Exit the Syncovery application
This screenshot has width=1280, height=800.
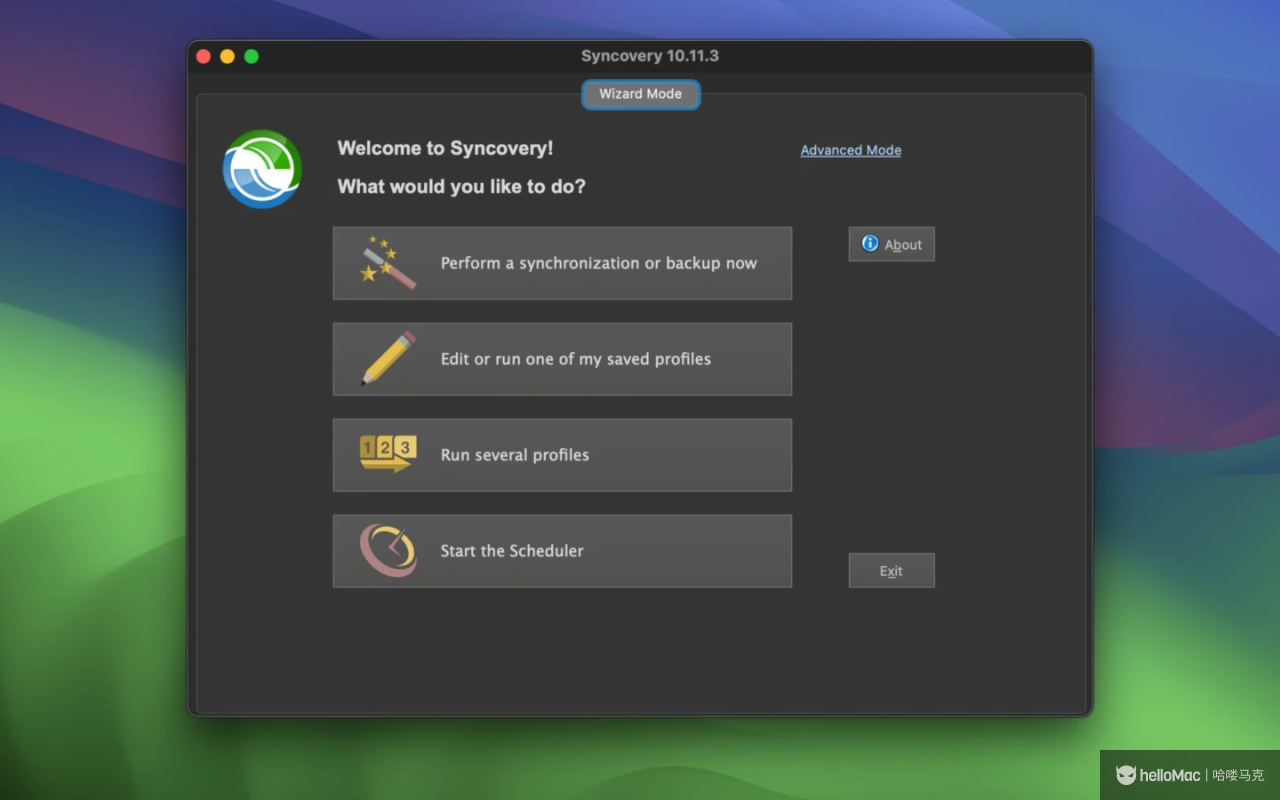tap(892, 571)
